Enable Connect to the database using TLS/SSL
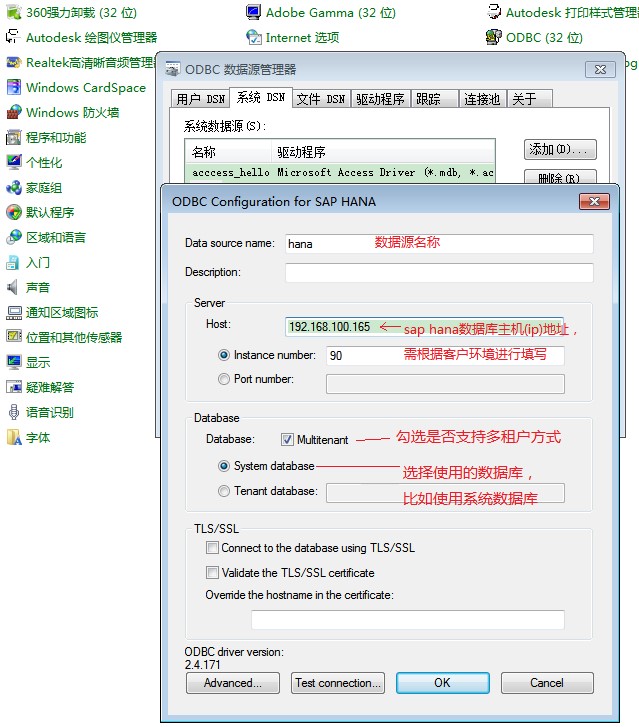The width and height of the screenshot is (639, 727). click(212, 548)
